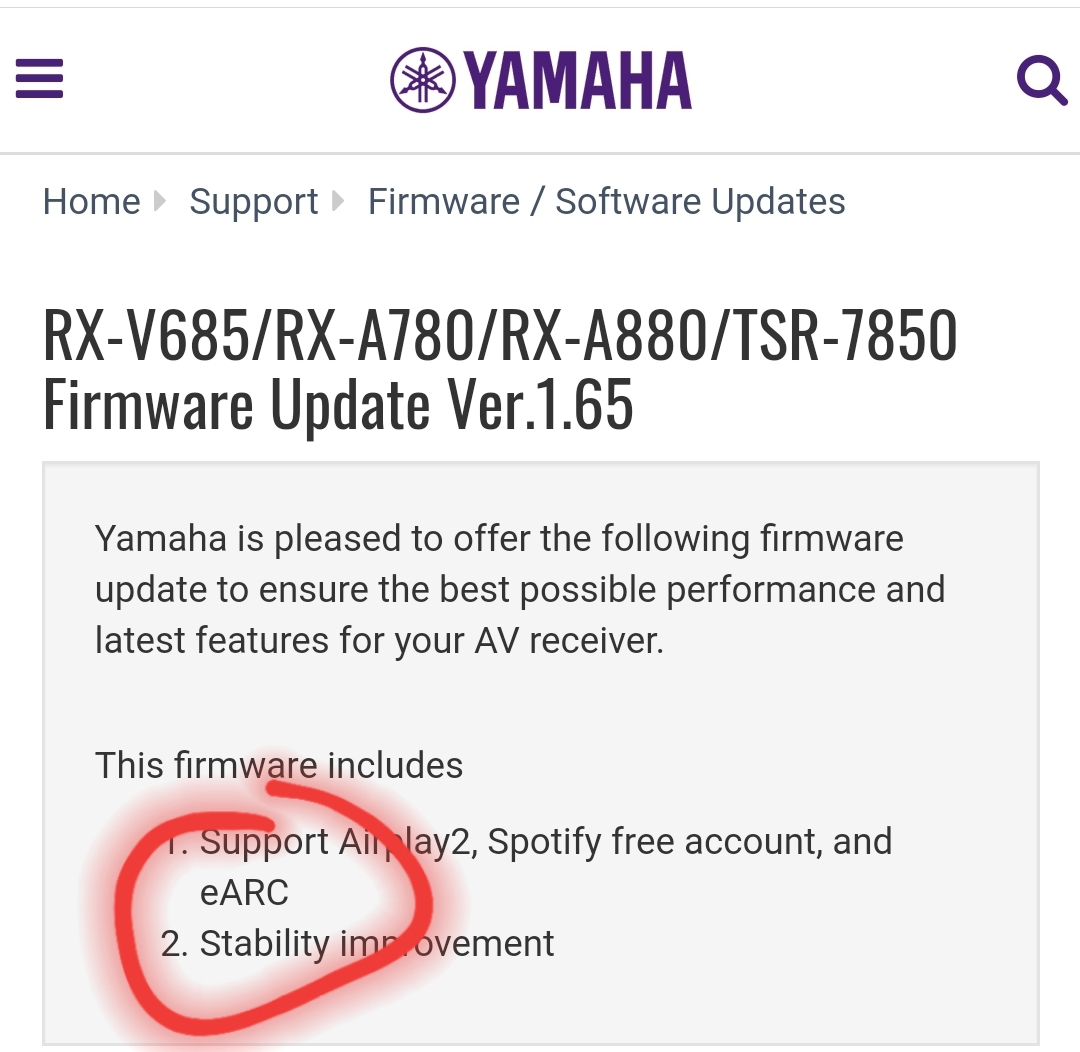Open site search with magnifier icon
The height and width of the screenshot is (1052, 1080).
tap(1041, 80)
